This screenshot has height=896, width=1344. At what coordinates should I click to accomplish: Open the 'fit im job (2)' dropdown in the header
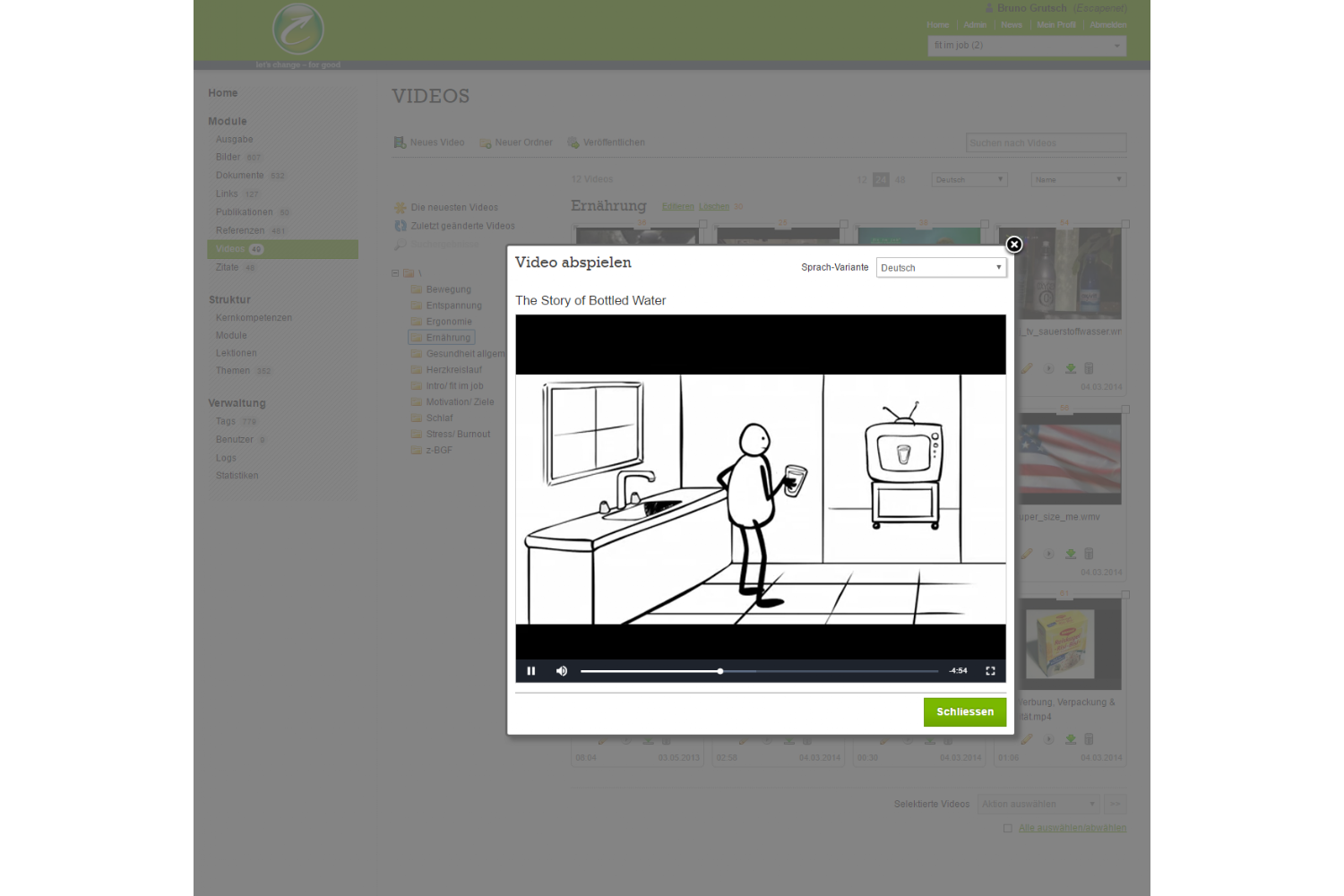(1026, 46)
